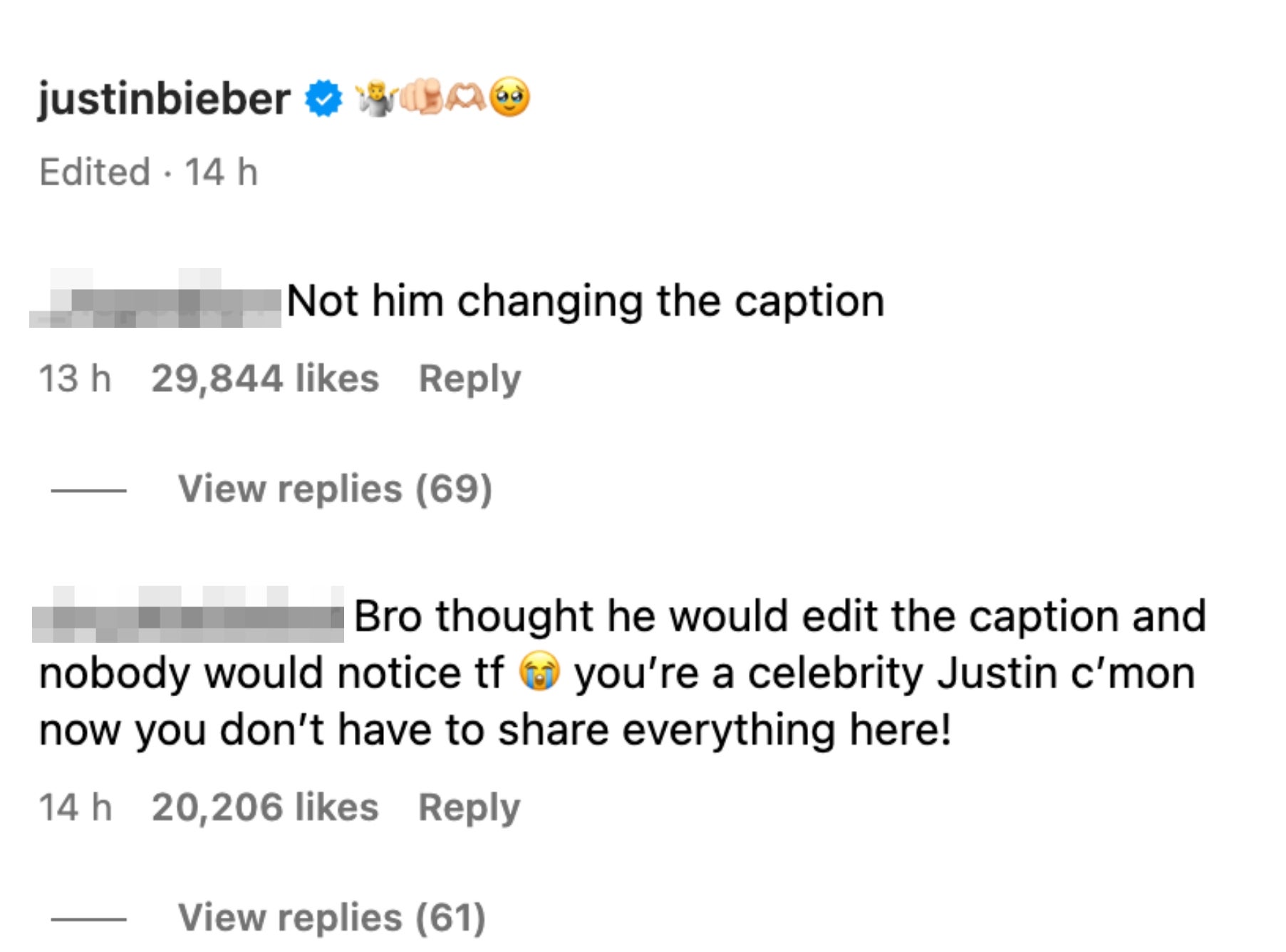Image resolution: width=1286 pixels, height=952 pixels.
Task: Click the 14 h caption timestamp next to Edited
Action: click(x=222, y=170)
